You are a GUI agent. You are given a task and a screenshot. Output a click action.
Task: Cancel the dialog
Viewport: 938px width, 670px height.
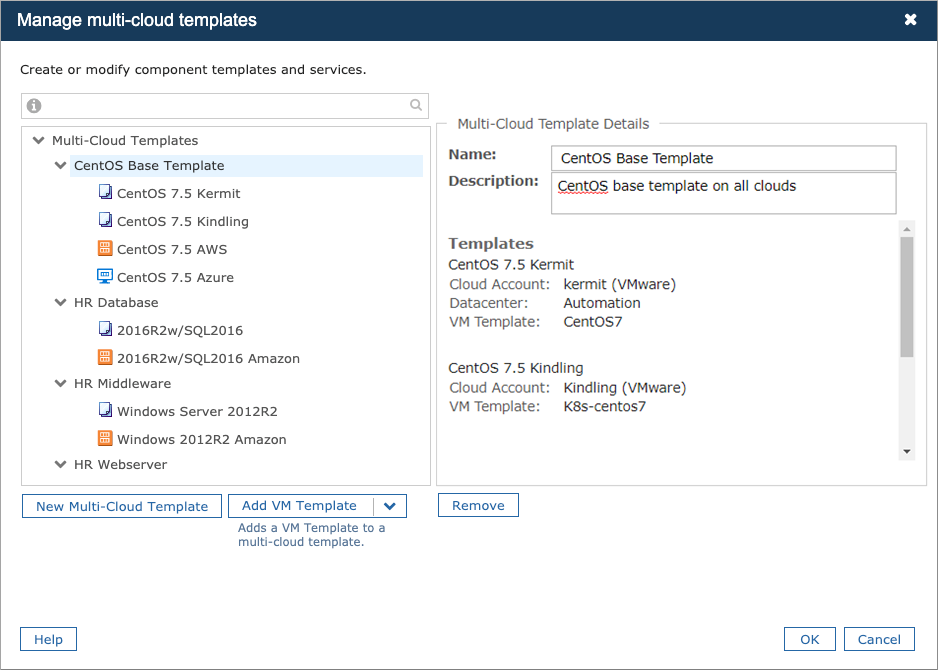point(879,639)
